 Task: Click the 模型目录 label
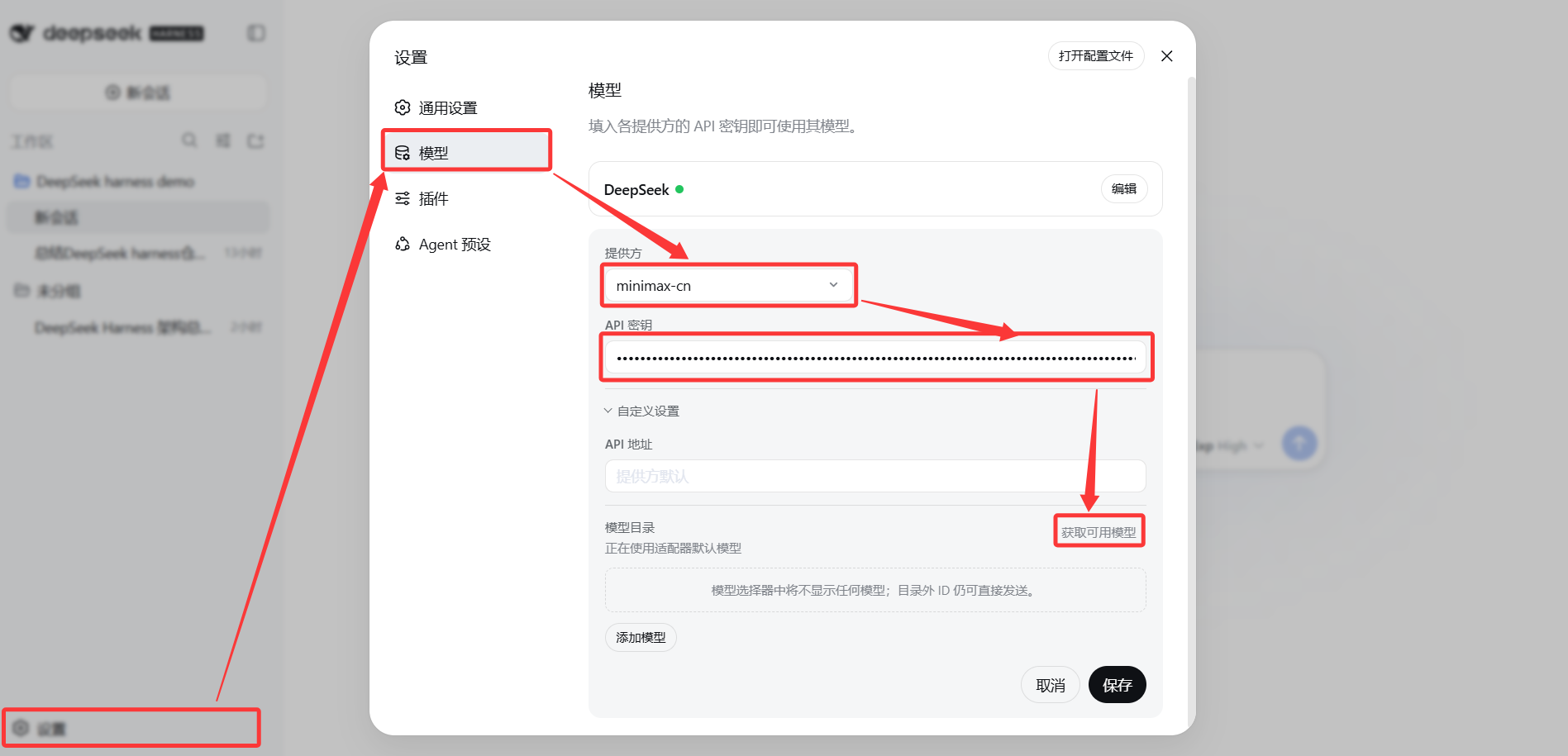(x=630, y=527)
